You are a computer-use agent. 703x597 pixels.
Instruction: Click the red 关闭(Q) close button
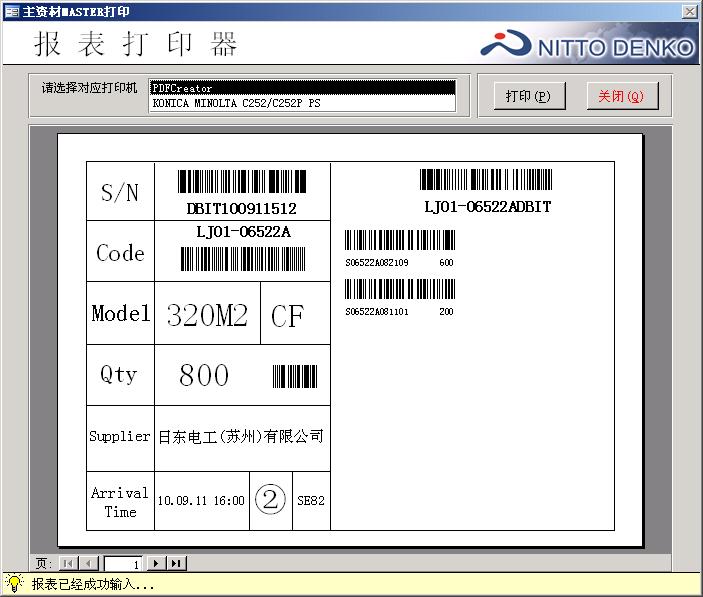click(x=622, y=95)
